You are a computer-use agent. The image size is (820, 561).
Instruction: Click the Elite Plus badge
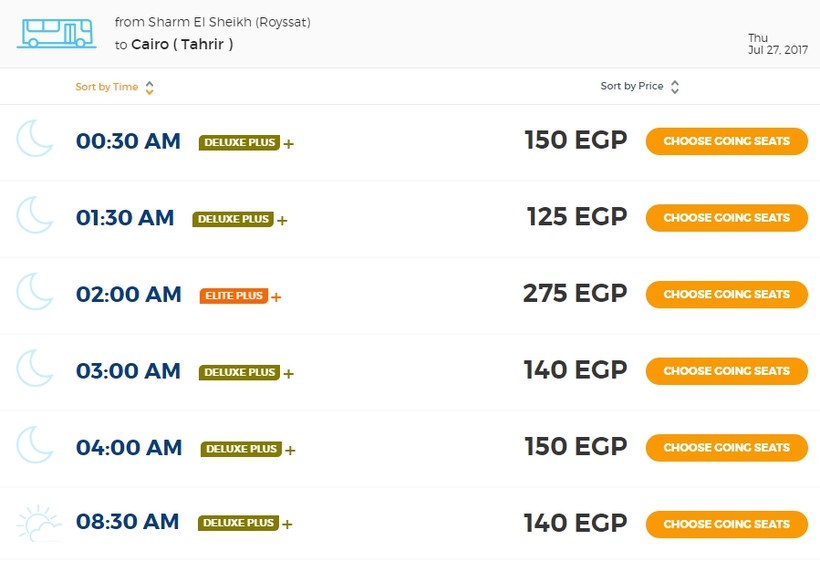(233, 296)
